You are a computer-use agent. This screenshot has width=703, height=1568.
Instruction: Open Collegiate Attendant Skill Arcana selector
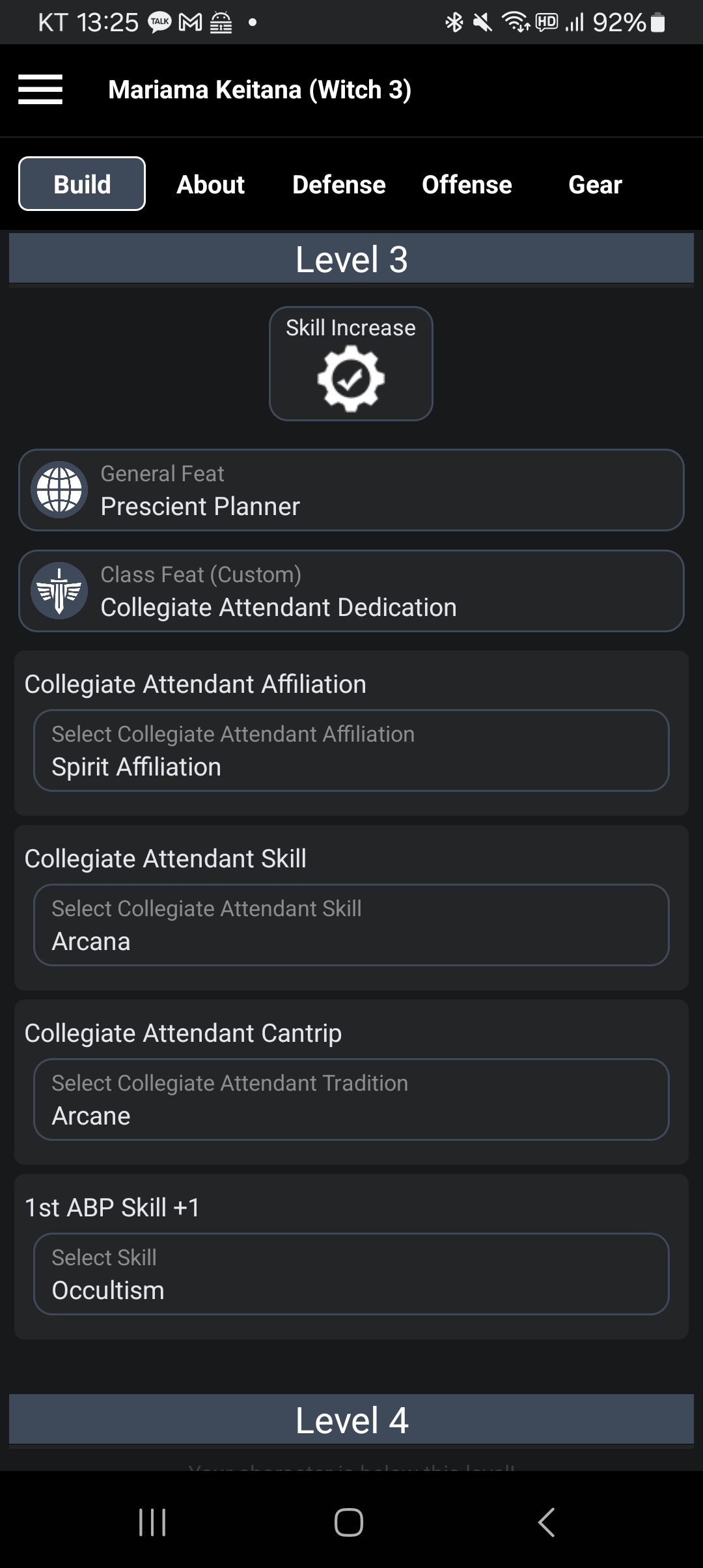[351, 925]
